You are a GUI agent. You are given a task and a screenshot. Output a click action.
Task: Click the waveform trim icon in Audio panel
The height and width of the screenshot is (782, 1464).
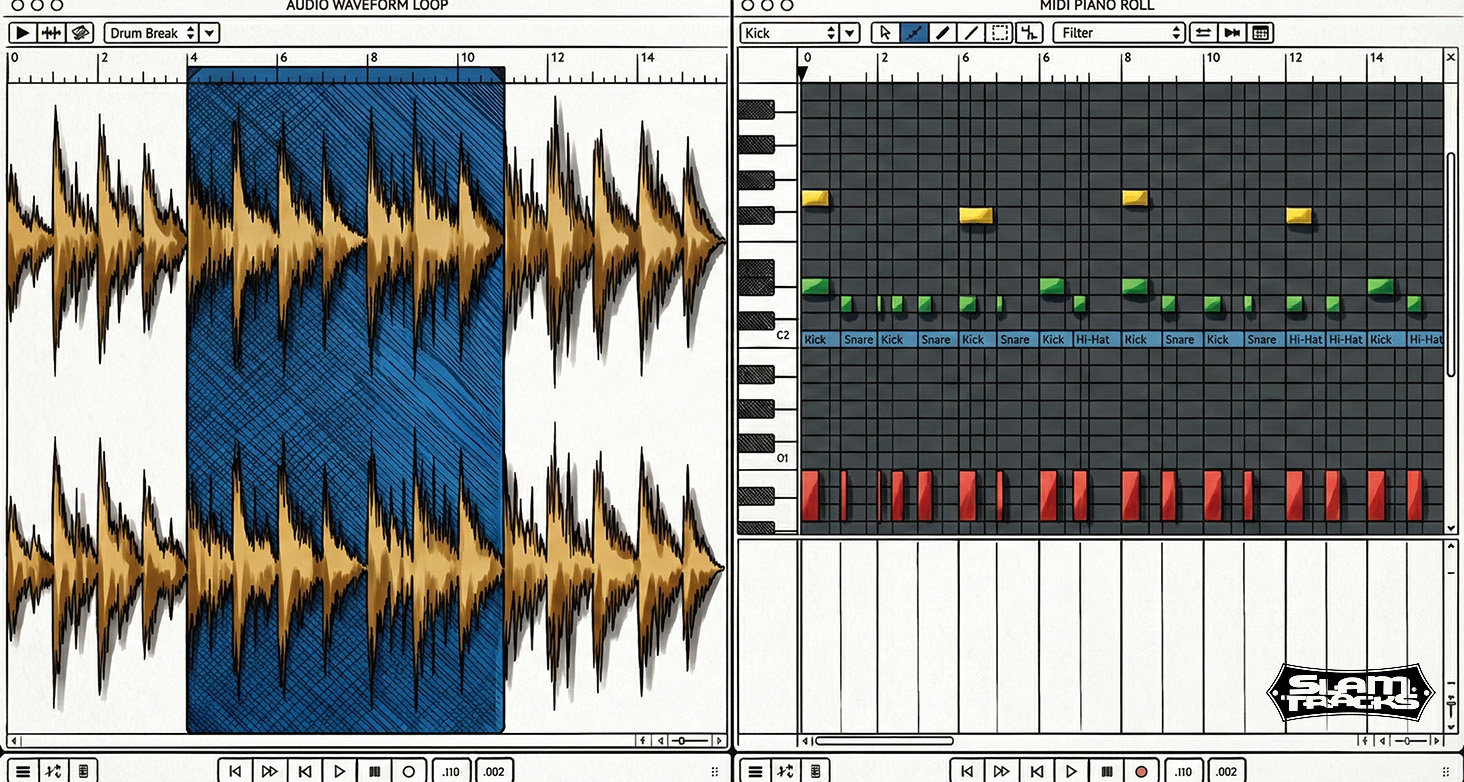pos(50,33)
